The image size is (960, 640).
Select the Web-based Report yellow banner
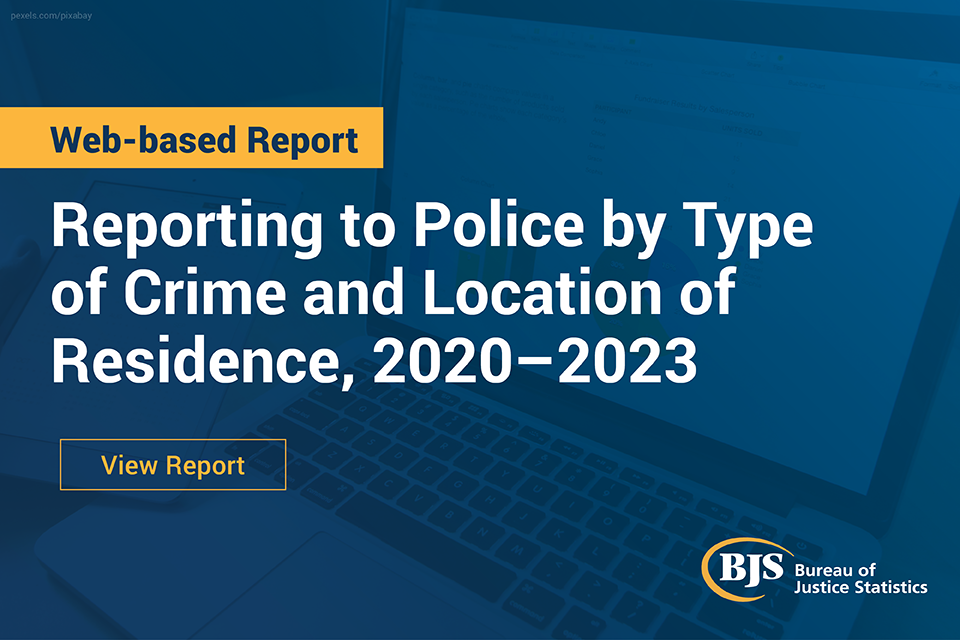pos(192,138)
